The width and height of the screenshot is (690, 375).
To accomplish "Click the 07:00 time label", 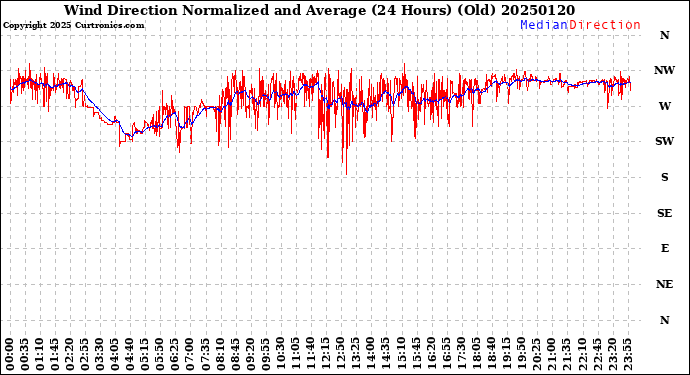I will pyautogui.click(x=190, y=354).
